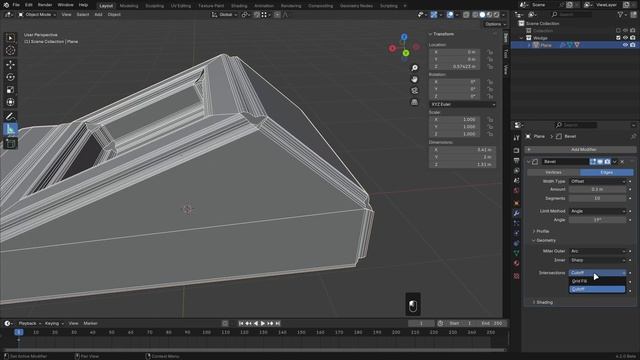
Task: Select the 3D Cursor tool
Action: (x=10, y=50)
